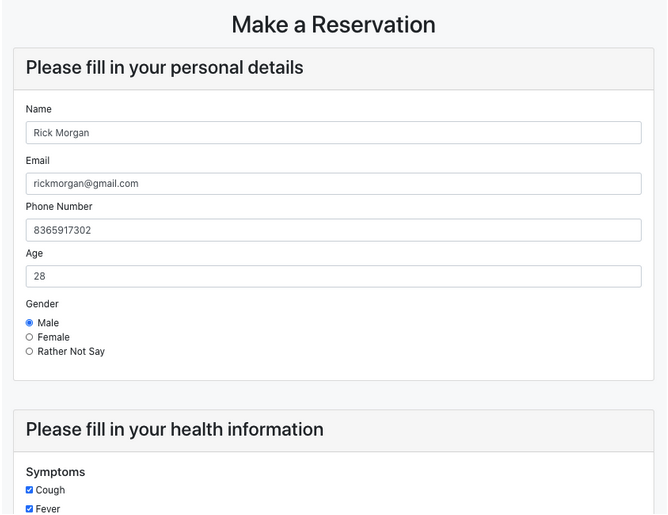This screenshot has height=515, width=668.
Task: Select the Male radio button
Action: pyautogui.click(x=30, y=323)
